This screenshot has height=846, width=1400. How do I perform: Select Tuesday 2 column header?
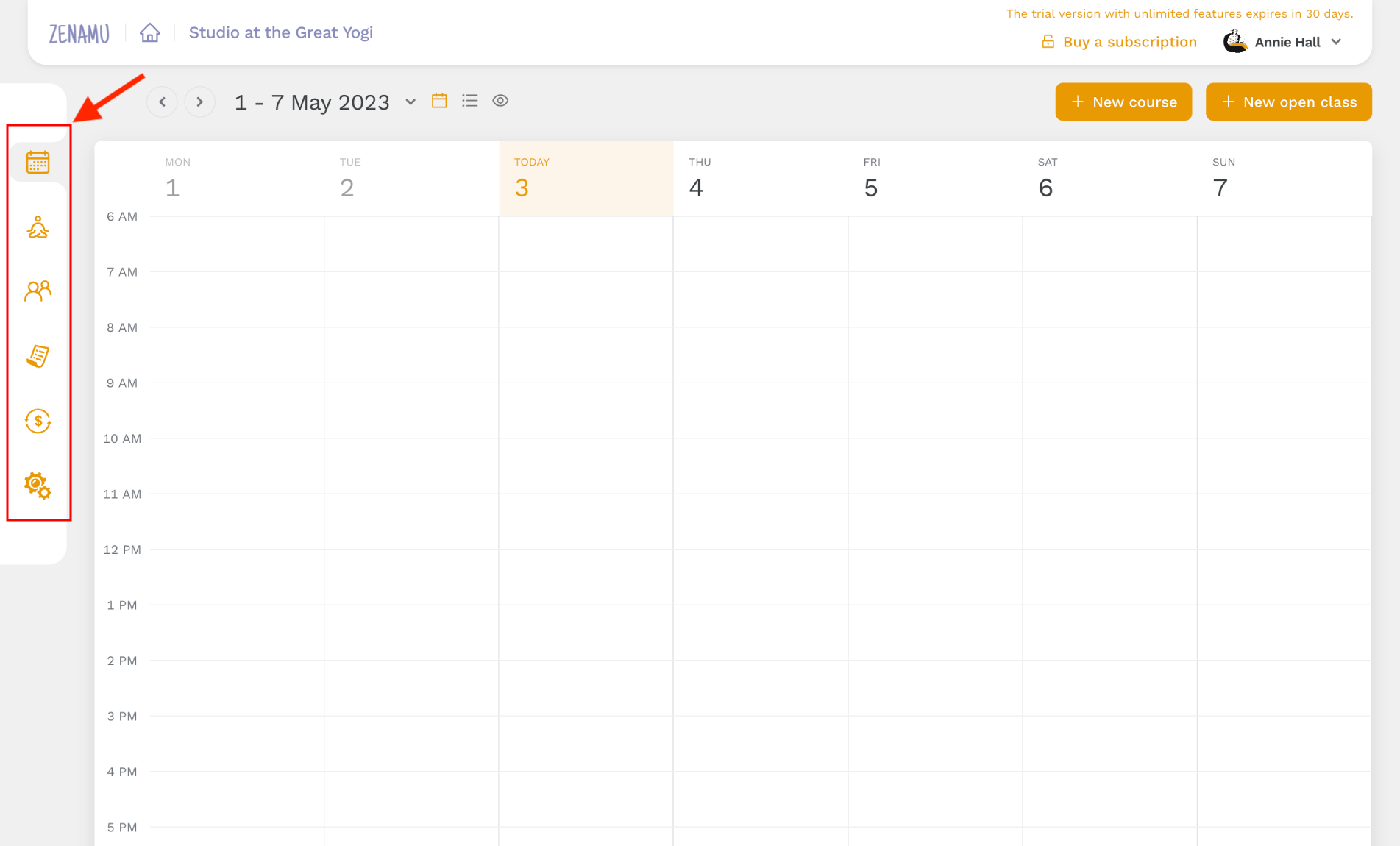pyautogui.click(x=411, y=179)
